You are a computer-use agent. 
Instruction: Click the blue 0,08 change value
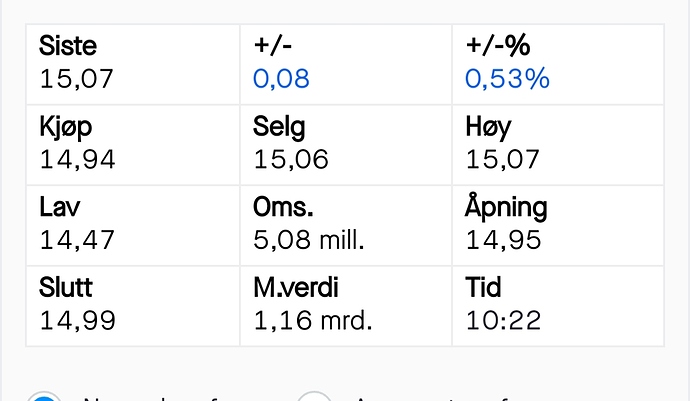click(281, 79)
